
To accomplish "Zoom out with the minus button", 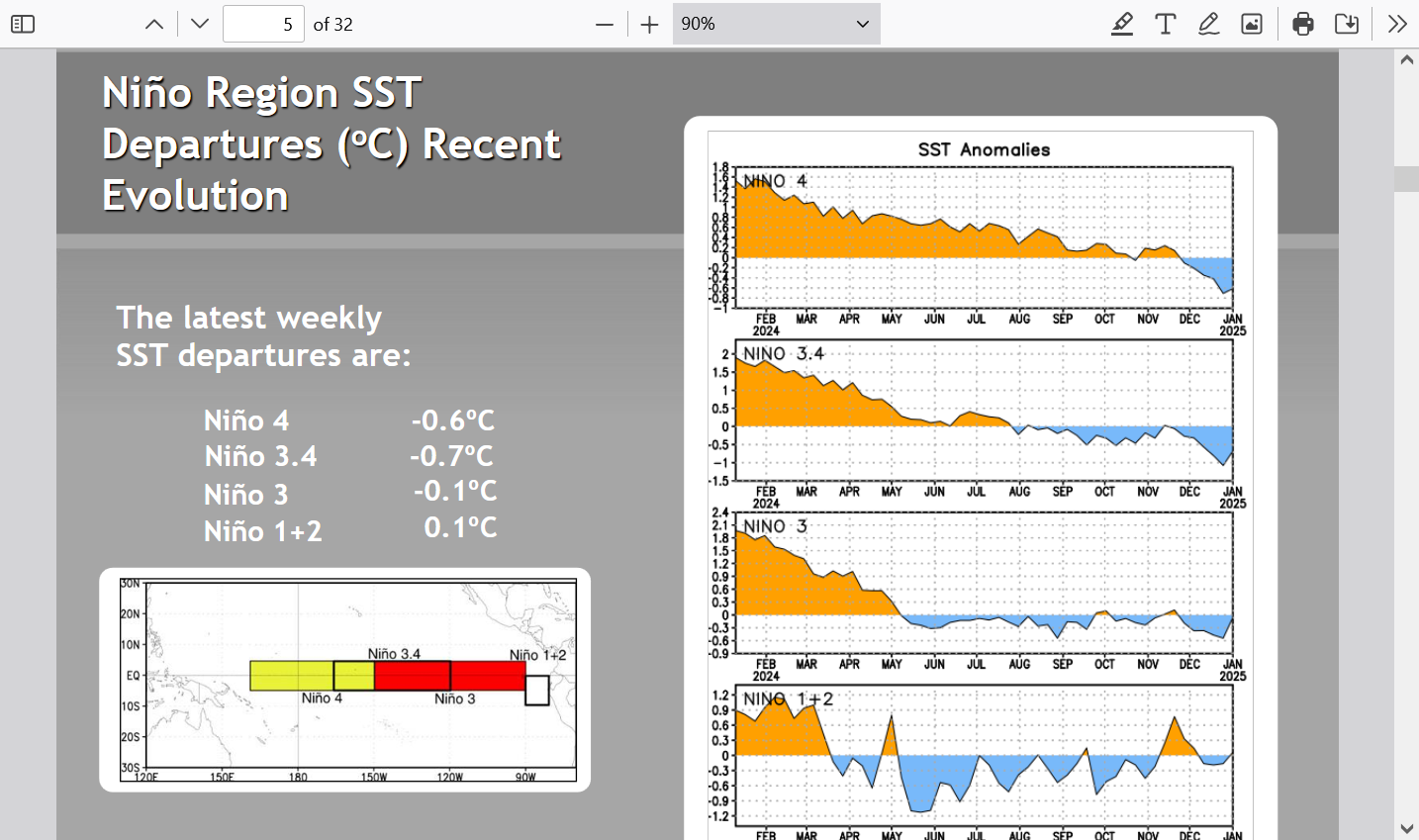I will coord(605,24).
